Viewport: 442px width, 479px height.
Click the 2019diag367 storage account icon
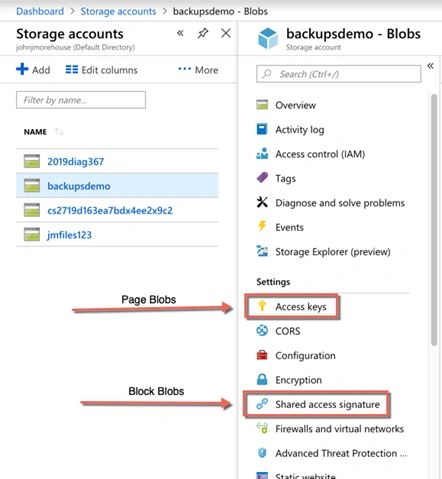point(32,161)
